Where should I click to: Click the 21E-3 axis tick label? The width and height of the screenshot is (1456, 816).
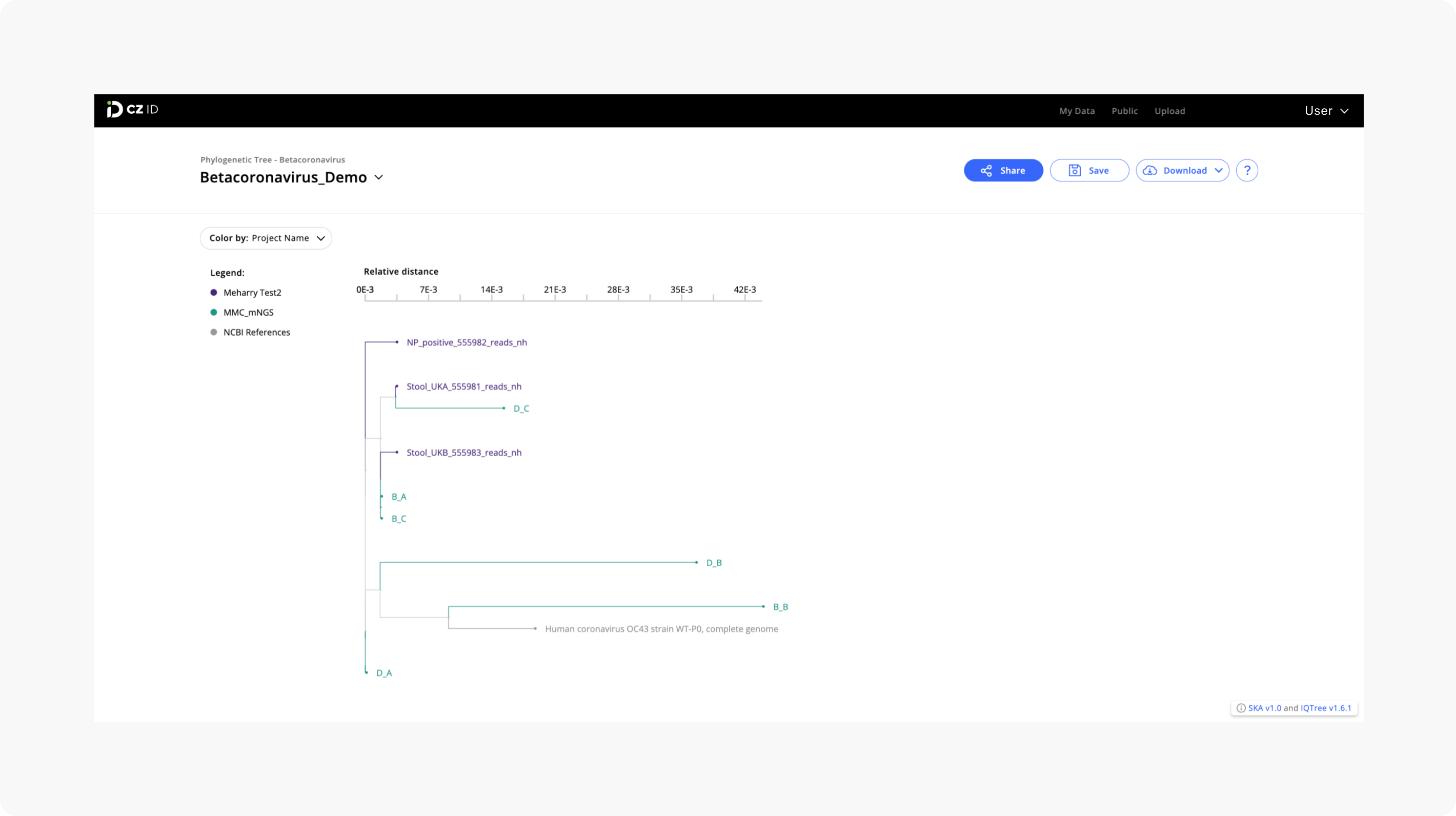coord(555,289)
